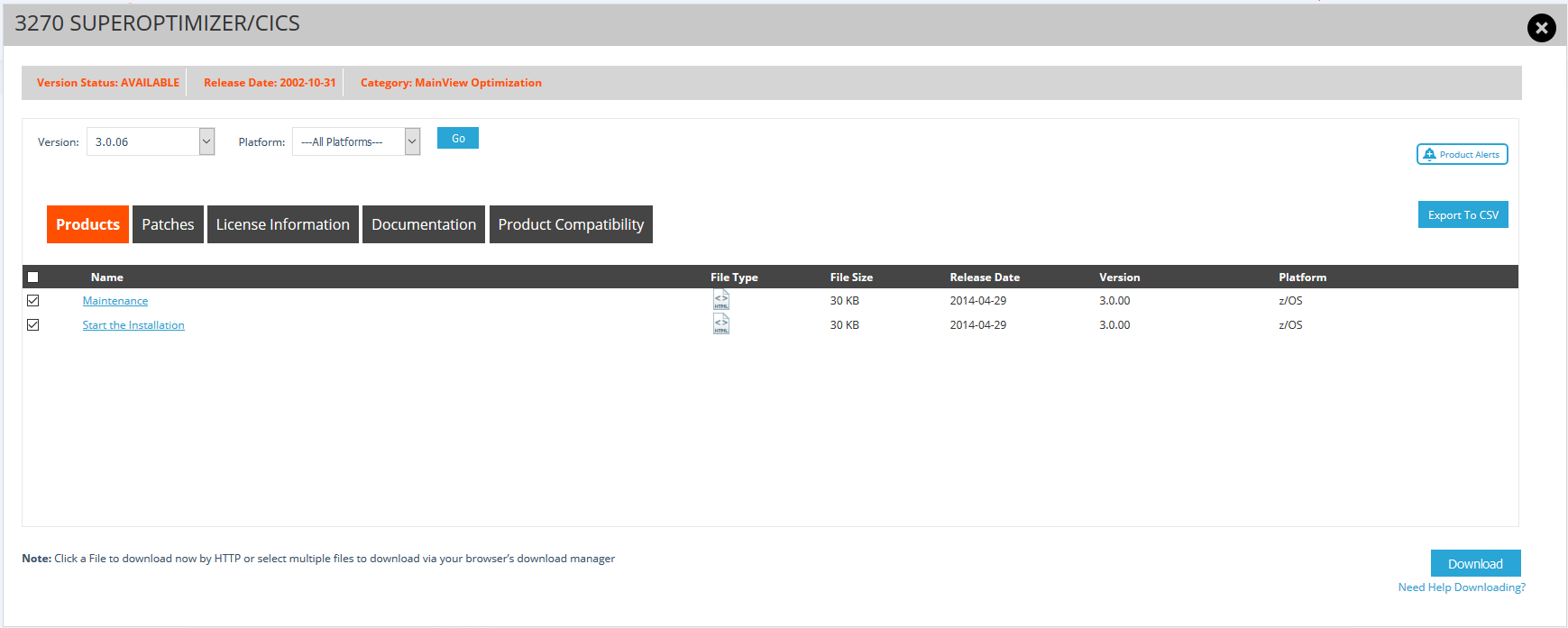Uncheck the Start the Installation checkbox
This screenshot has width=1568, height=628.
pyautogui.click(x=33, y=325)
